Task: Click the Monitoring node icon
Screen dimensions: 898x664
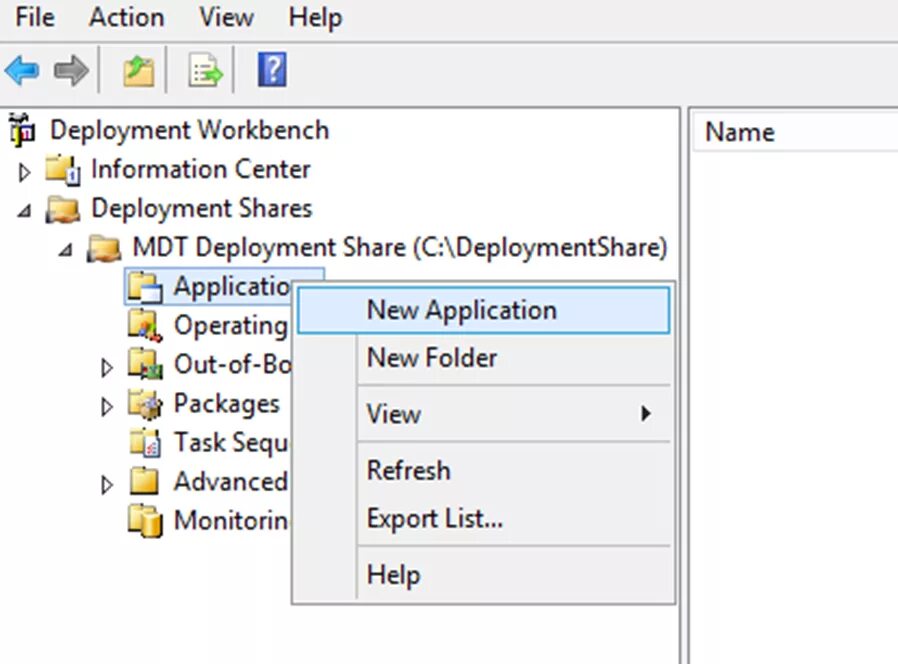Action: pos(145,520)
